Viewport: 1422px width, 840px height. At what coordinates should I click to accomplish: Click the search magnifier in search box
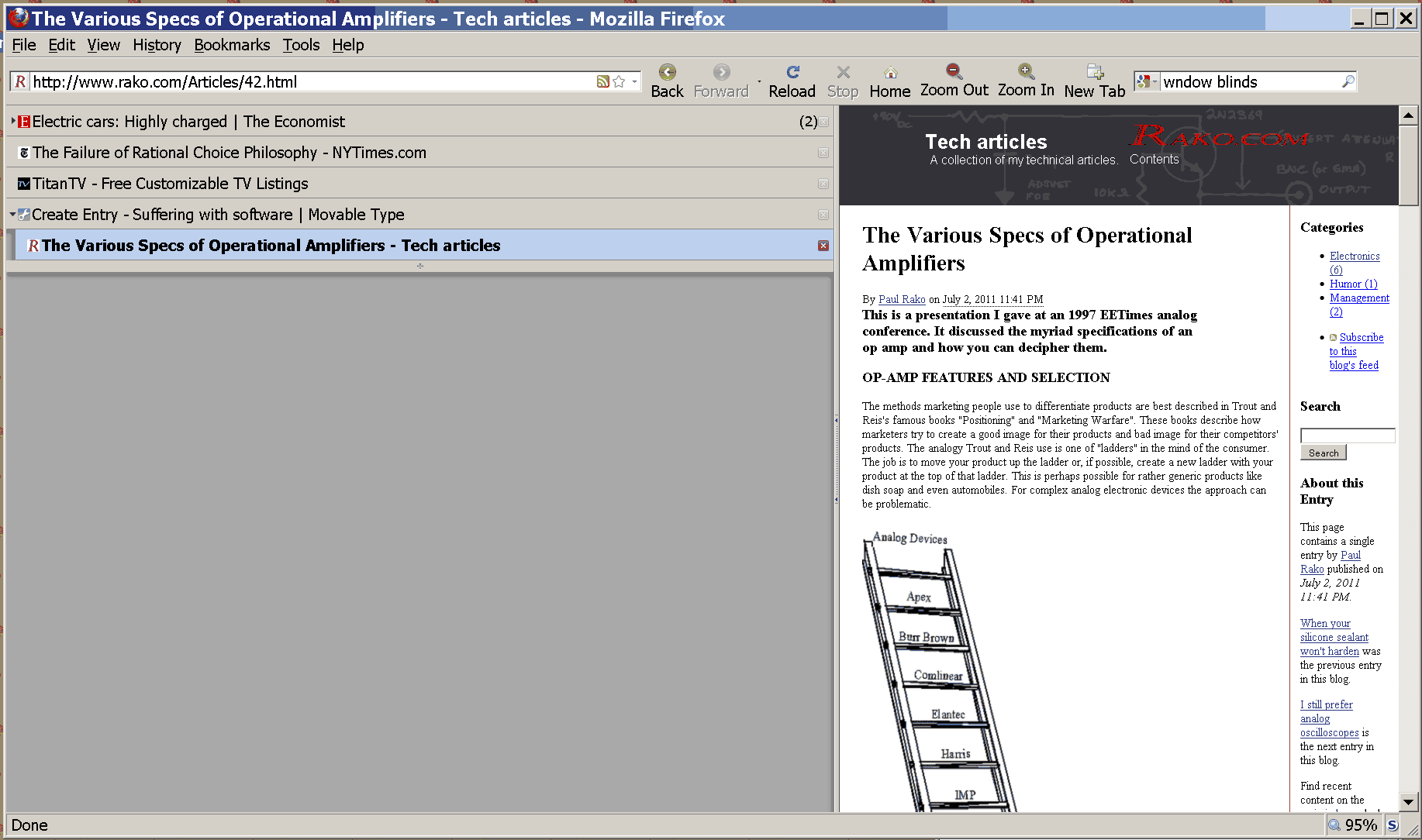click(1348, 81)
